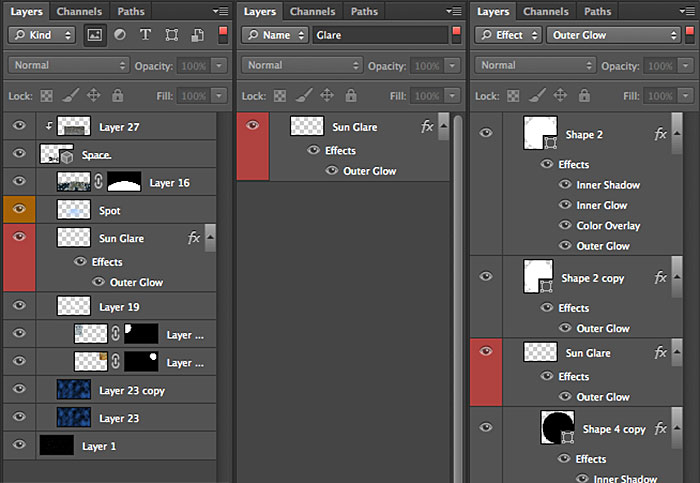Enable lock transparent pixels in left panel

(x=46, y=96)
